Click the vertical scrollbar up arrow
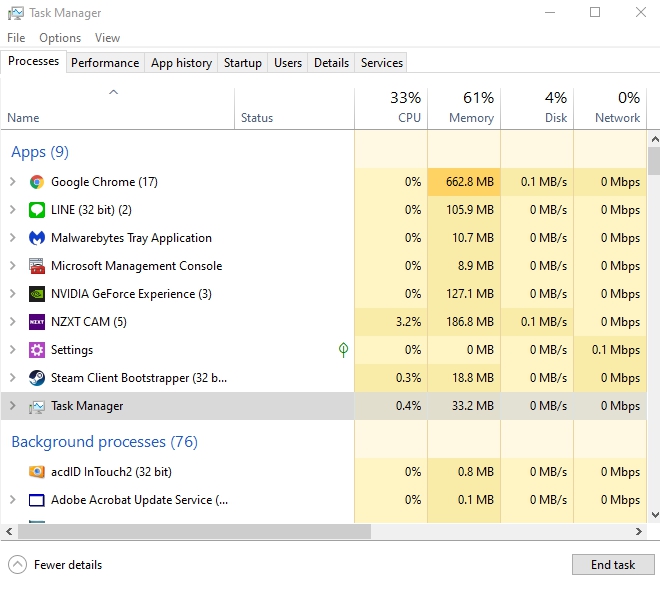This screenshot has width=660, height=589. tap(655, 139)
